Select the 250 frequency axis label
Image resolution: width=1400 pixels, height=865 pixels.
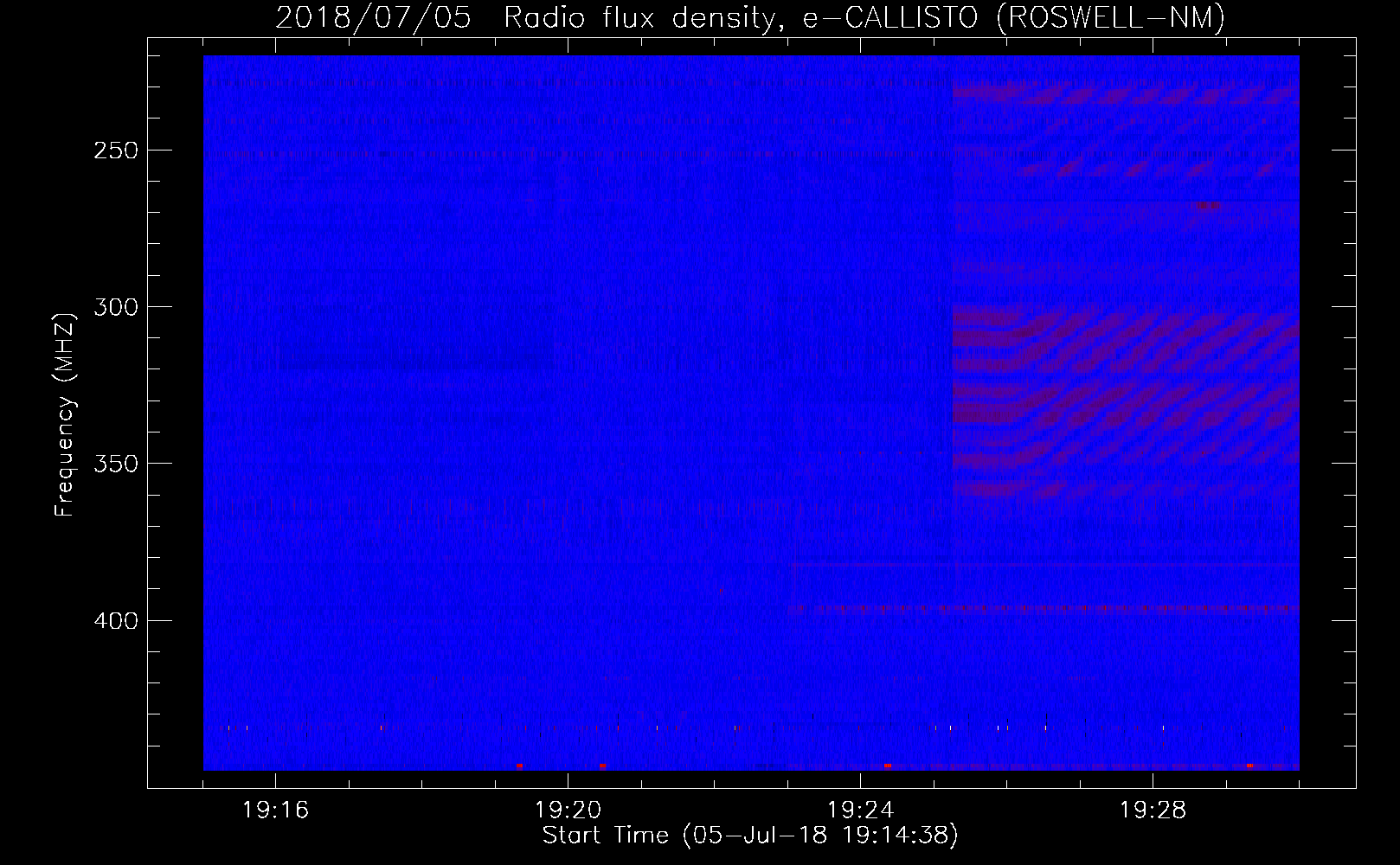(116, 151)
